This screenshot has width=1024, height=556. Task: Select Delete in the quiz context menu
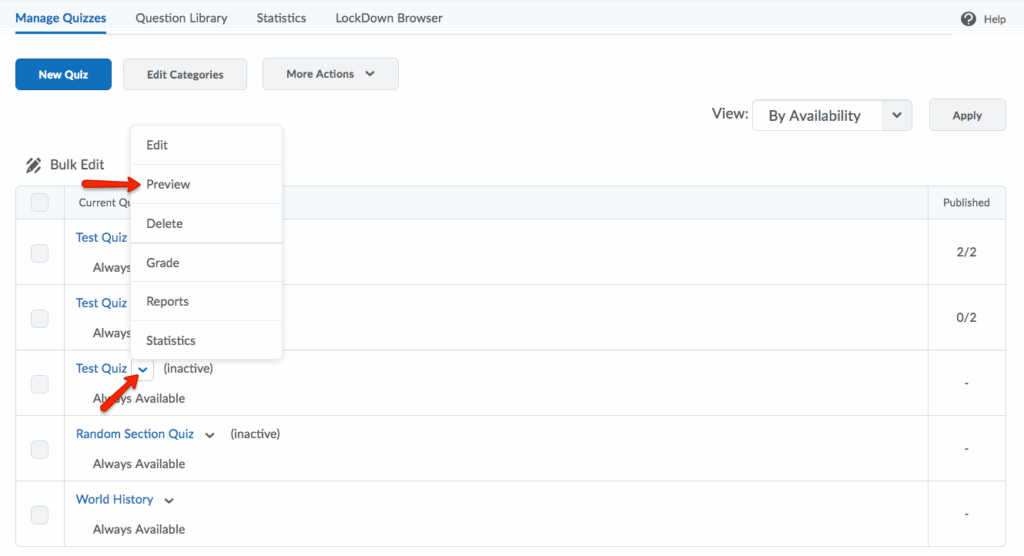point(165,224)
